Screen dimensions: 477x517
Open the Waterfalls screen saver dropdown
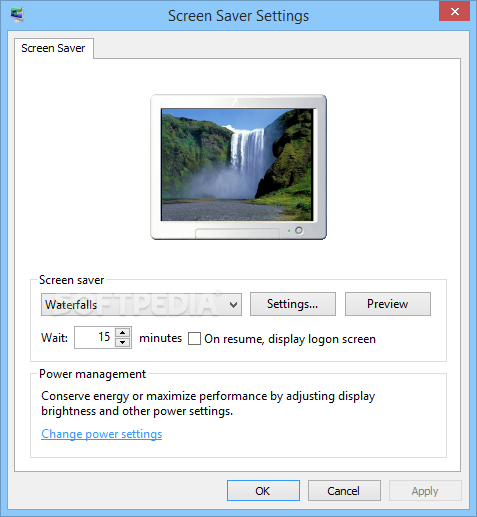click(141, 304)
